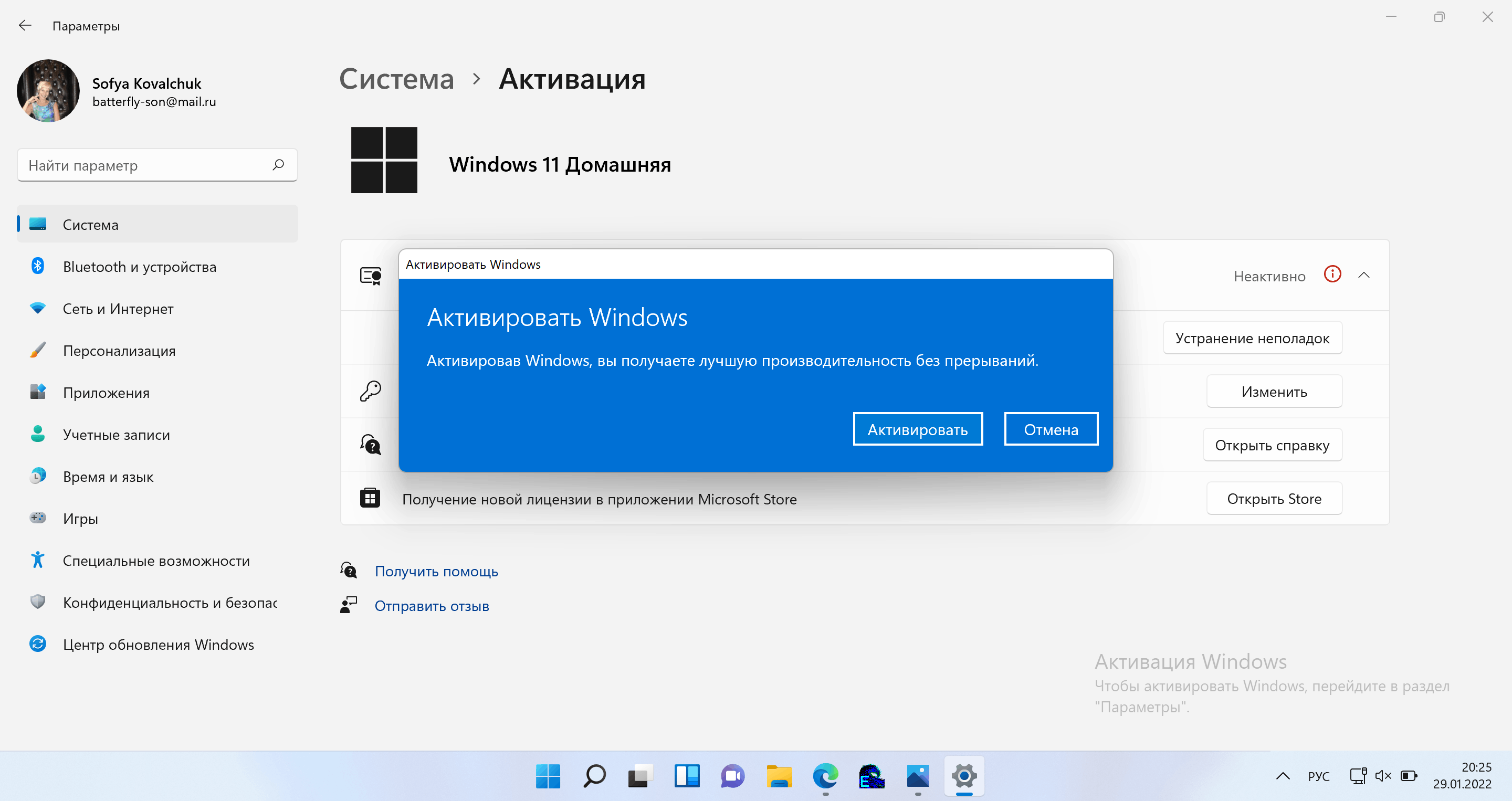1512x801 pixels.
Task: Open Сеть и Интернет settings
Action: (157, 309)
